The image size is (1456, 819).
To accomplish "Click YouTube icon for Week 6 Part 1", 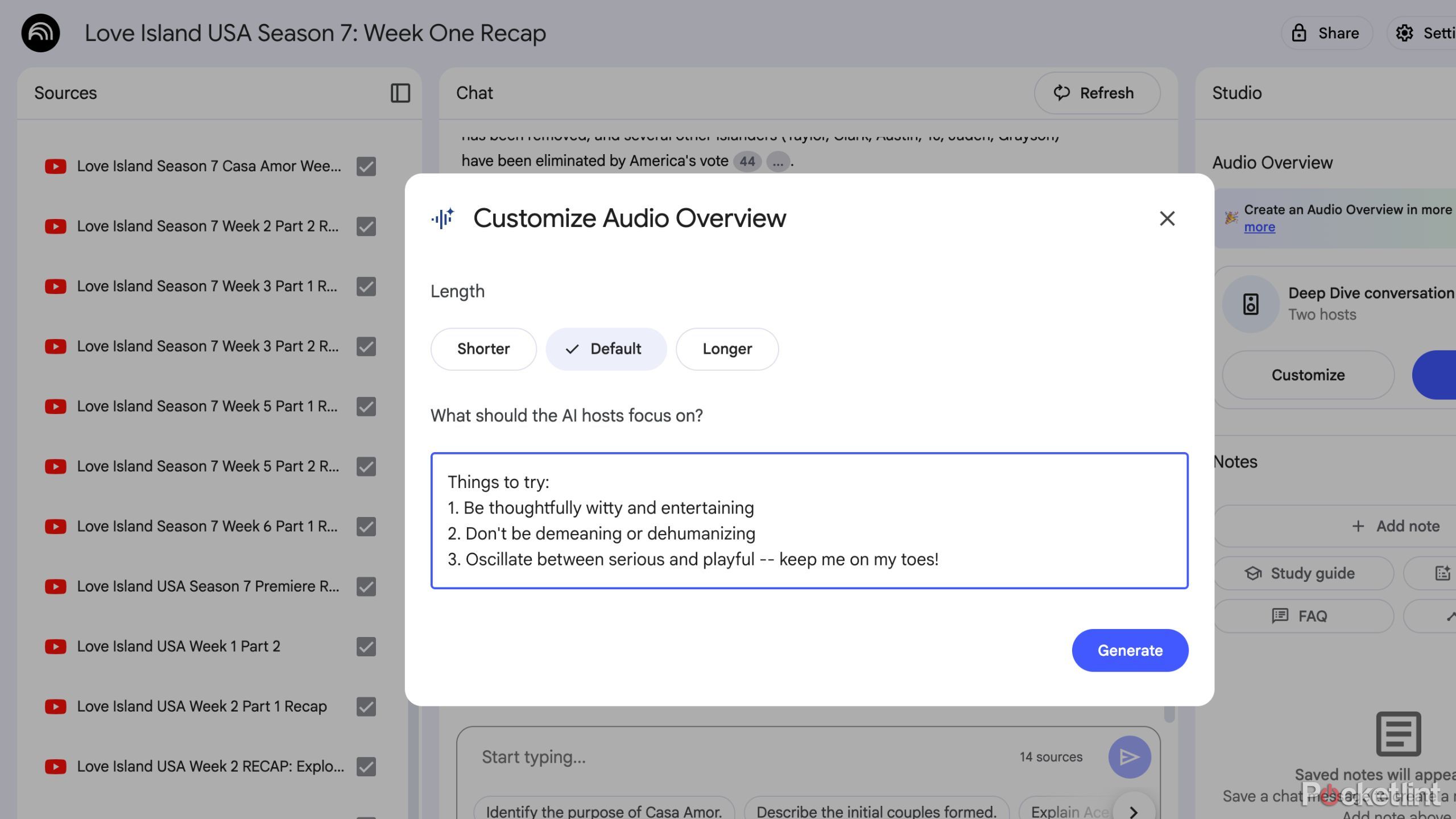I will tap(55, 526).
